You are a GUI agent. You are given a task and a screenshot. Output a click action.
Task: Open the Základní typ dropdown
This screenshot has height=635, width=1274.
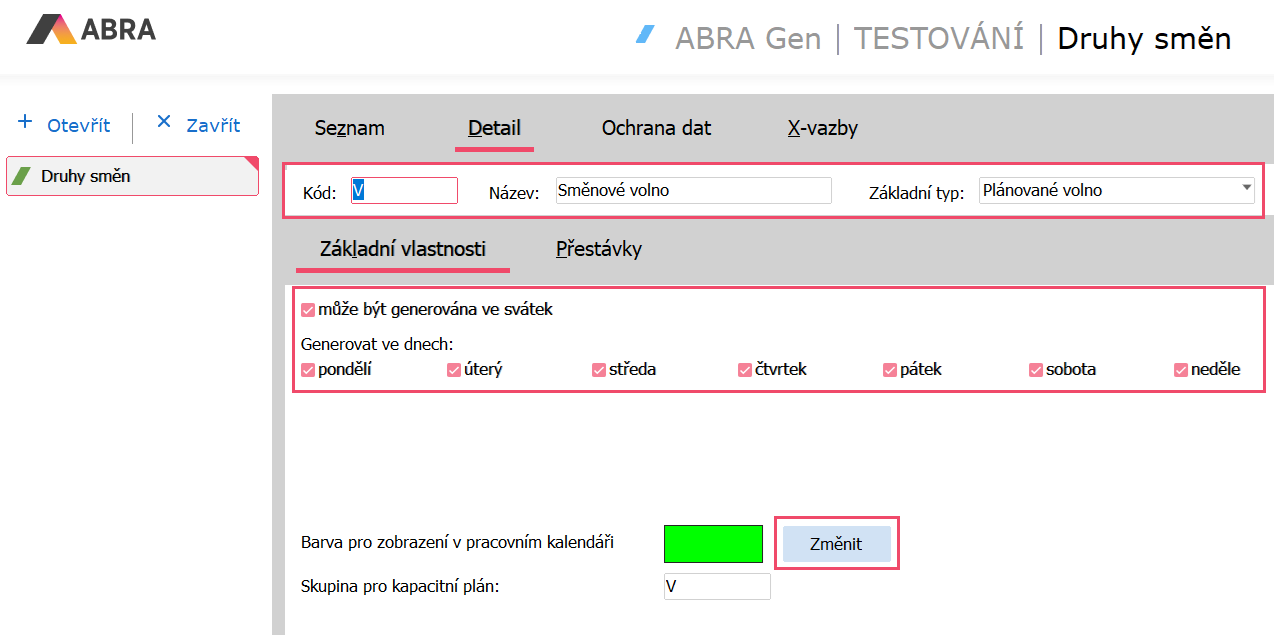point(1246,188)
